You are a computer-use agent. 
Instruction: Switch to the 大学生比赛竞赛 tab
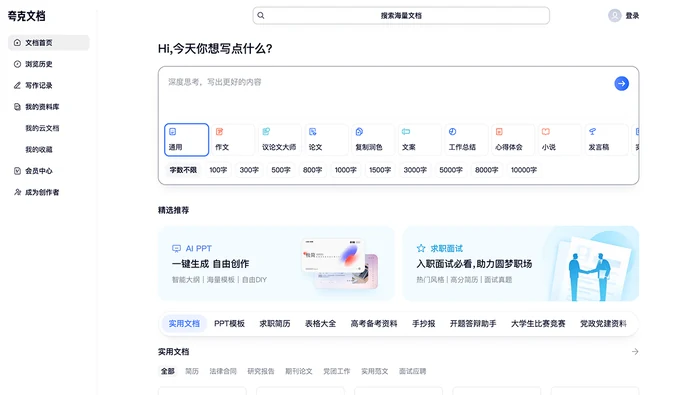(538, 324)
